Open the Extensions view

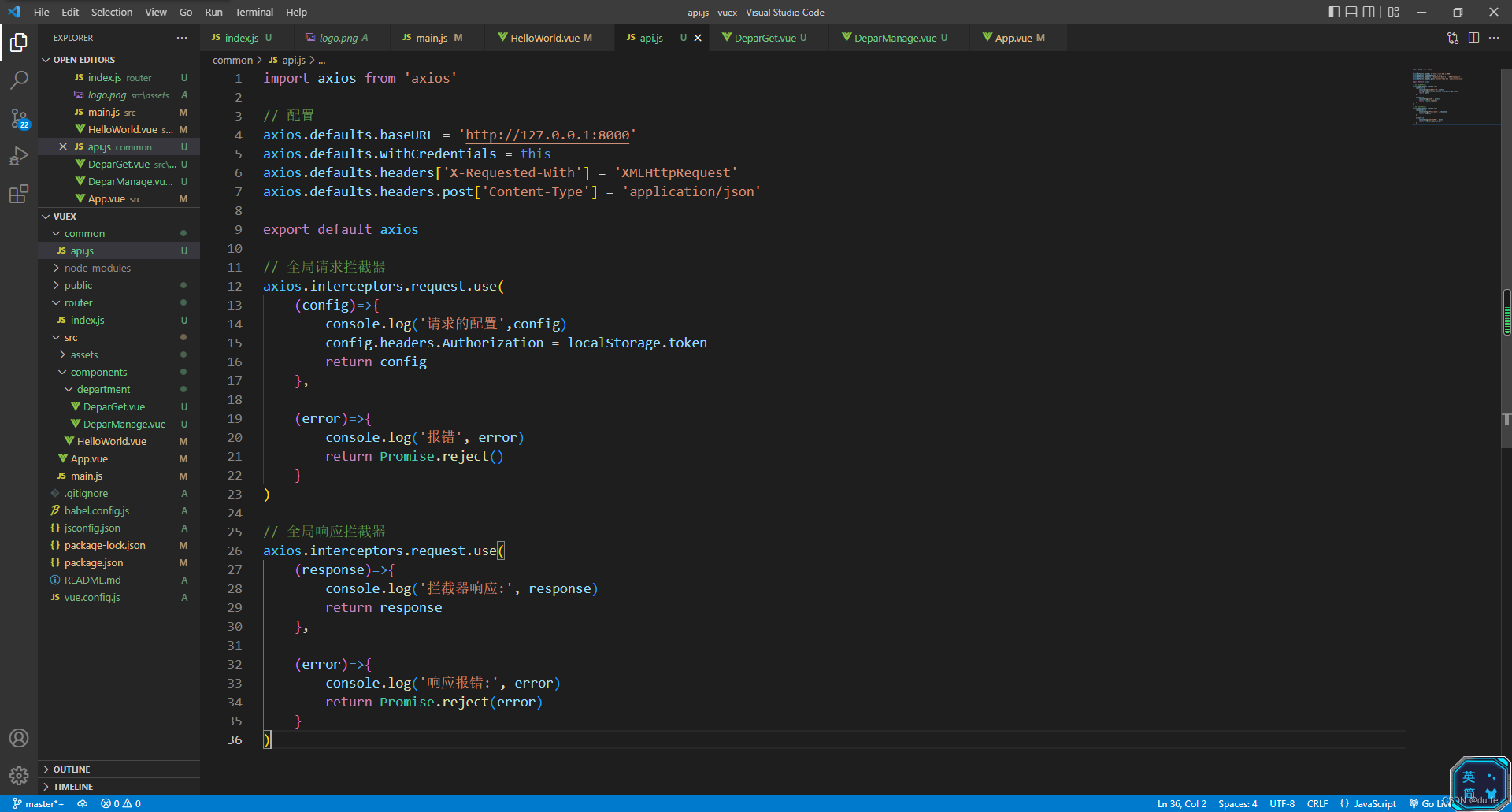click(19, 194)
